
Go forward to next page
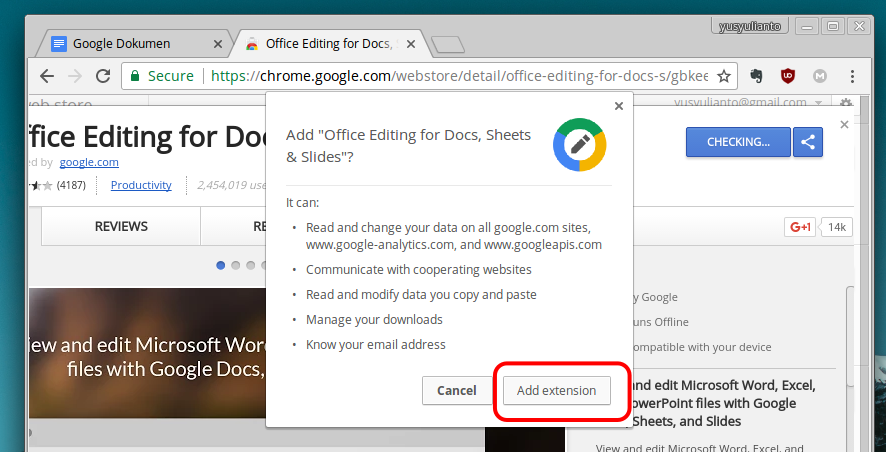(75, 76)
